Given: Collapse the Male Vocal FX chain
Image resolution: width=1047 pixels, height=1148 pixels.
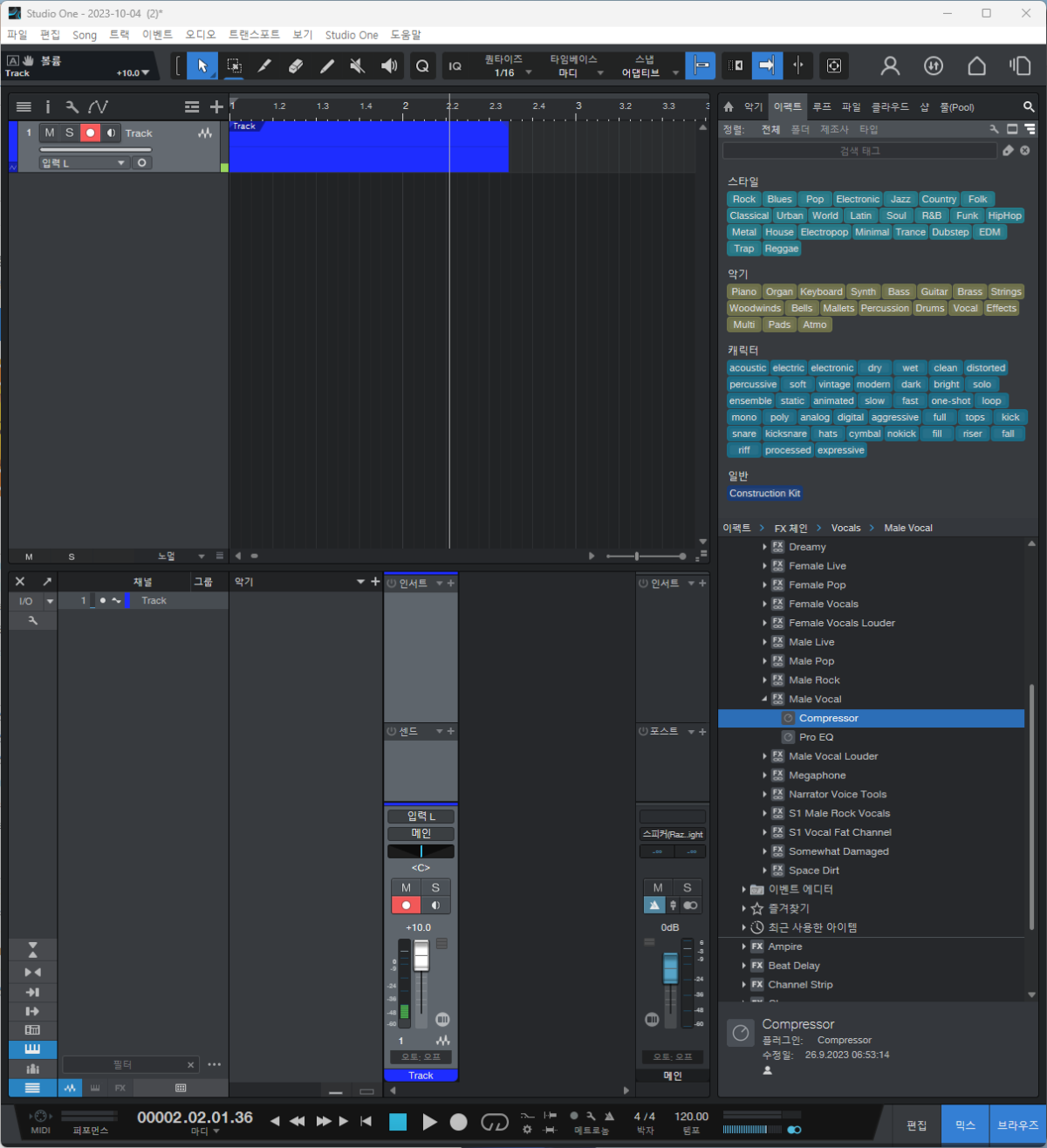Looking at the screenshot, I should pos(765,699).
